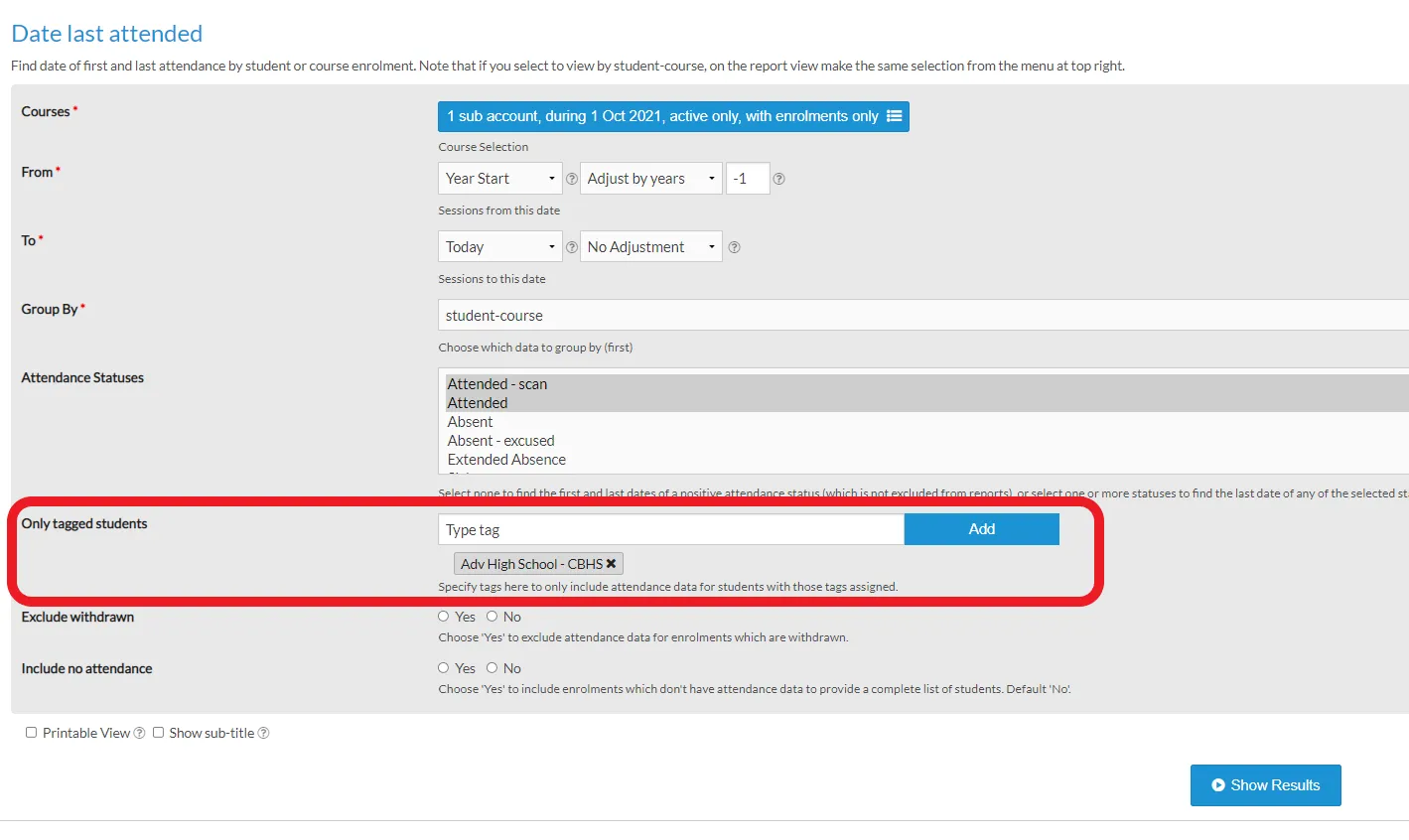Screen dimensions: 1409x840
Task: Select 'Extended Absence' status
Action: click(926, 460)
